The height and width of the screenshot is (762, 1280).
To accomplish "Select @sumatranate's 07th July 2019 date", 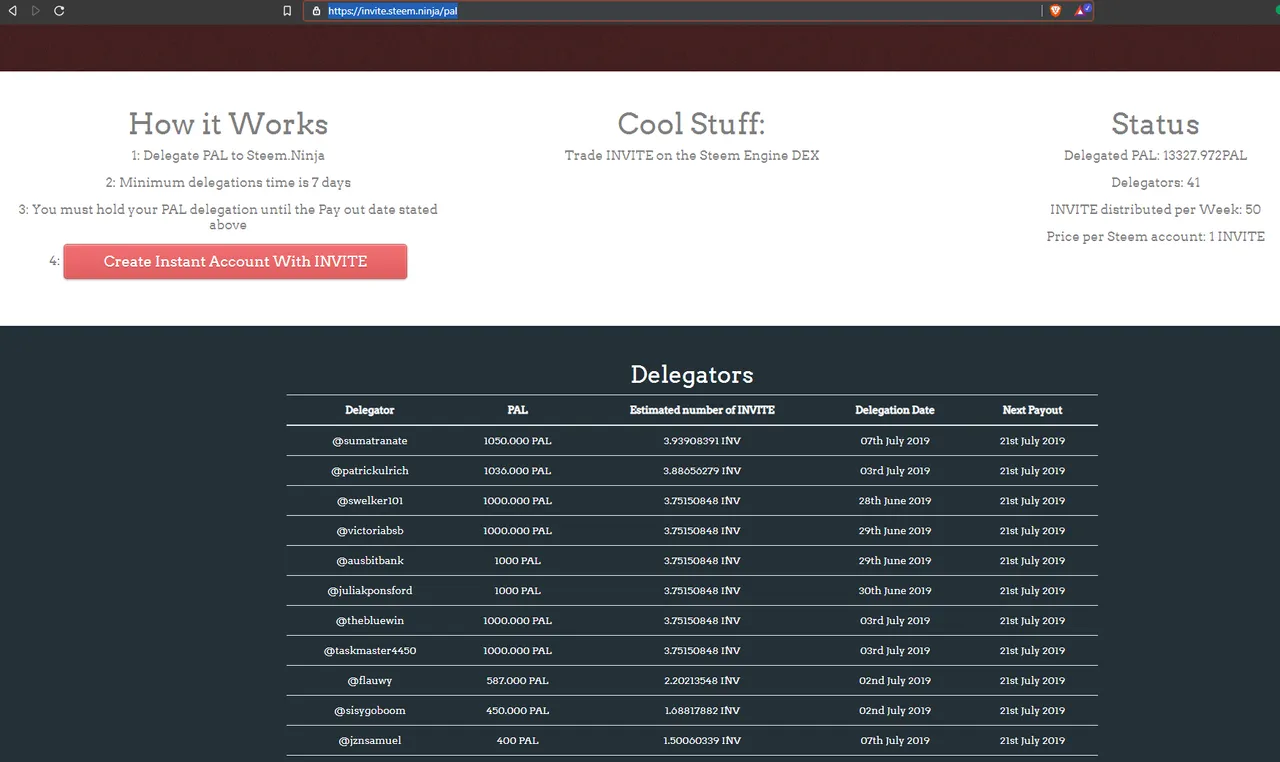I will click(x=895, y=441).
